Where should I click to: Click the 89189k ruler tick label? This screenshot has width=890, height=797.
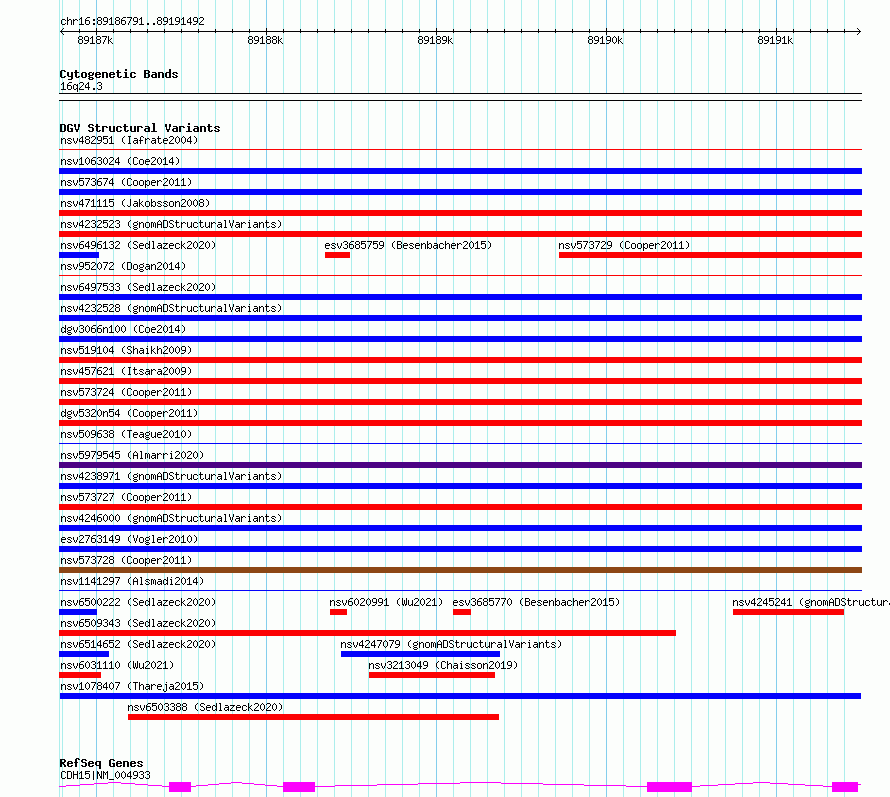pyautogui.click(x=435, y=40)
